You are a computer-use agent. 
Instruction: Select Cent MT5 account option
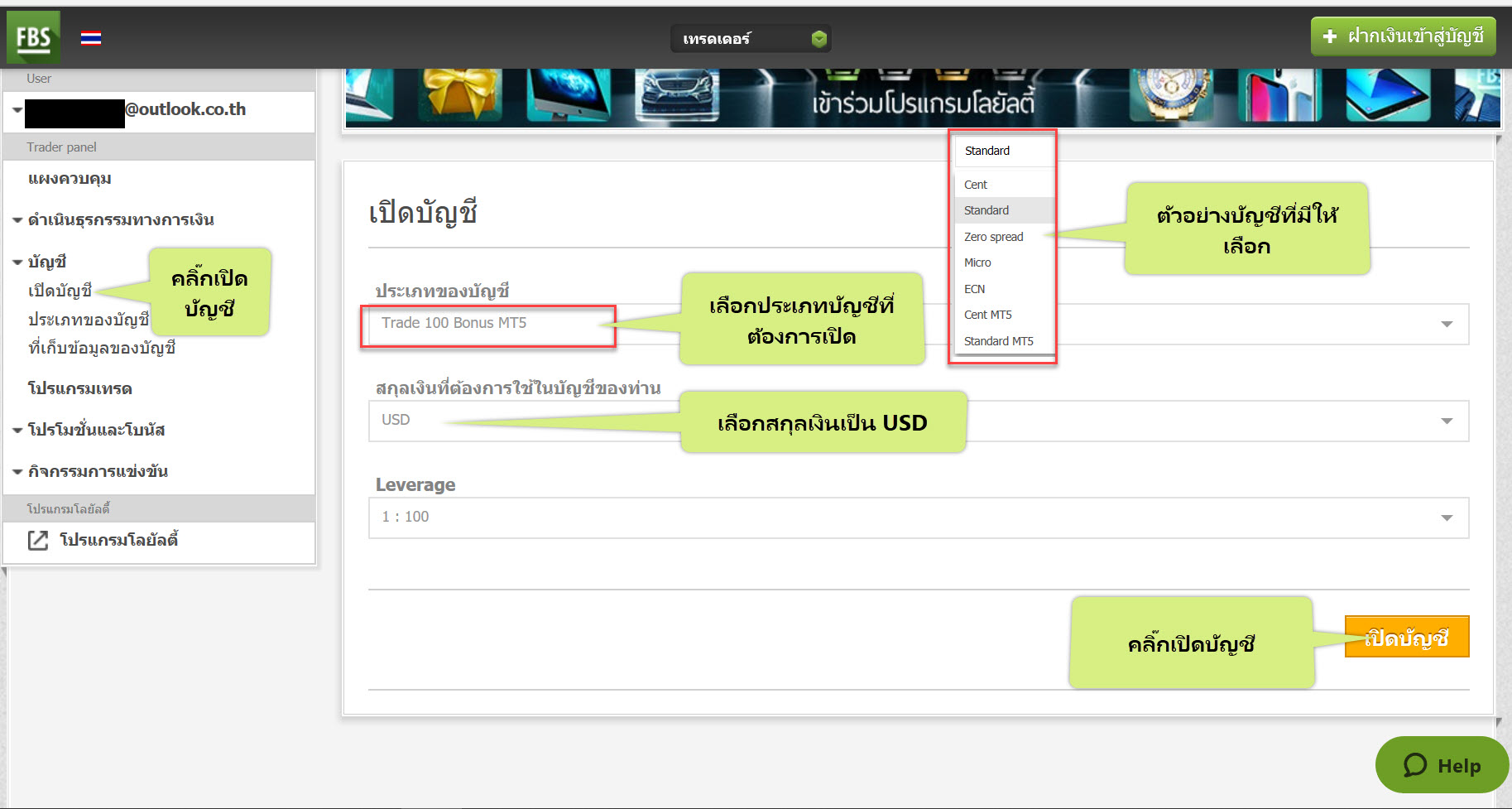click(x=1005, y=315)
